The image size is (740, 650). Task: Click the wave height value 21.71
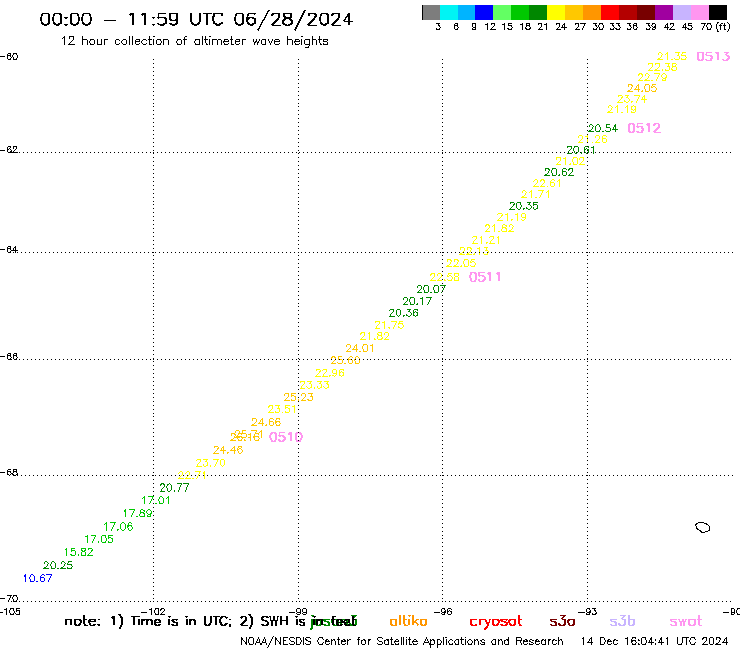point(536,194)
